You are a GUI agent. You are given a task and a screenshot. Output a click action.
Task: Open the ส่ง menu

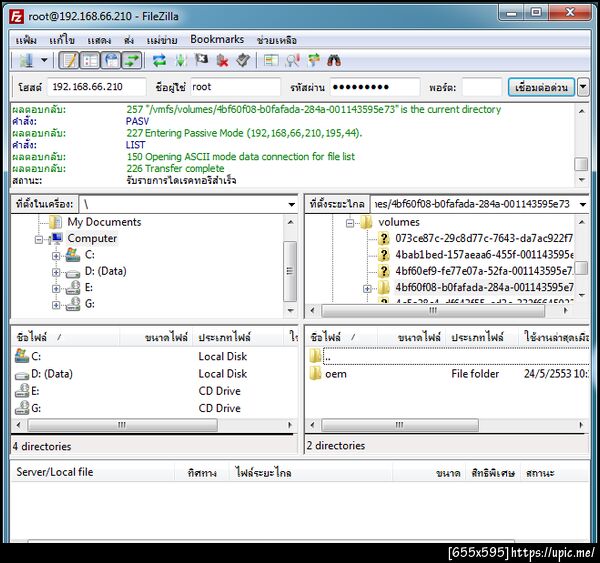(x=129, y=40)
